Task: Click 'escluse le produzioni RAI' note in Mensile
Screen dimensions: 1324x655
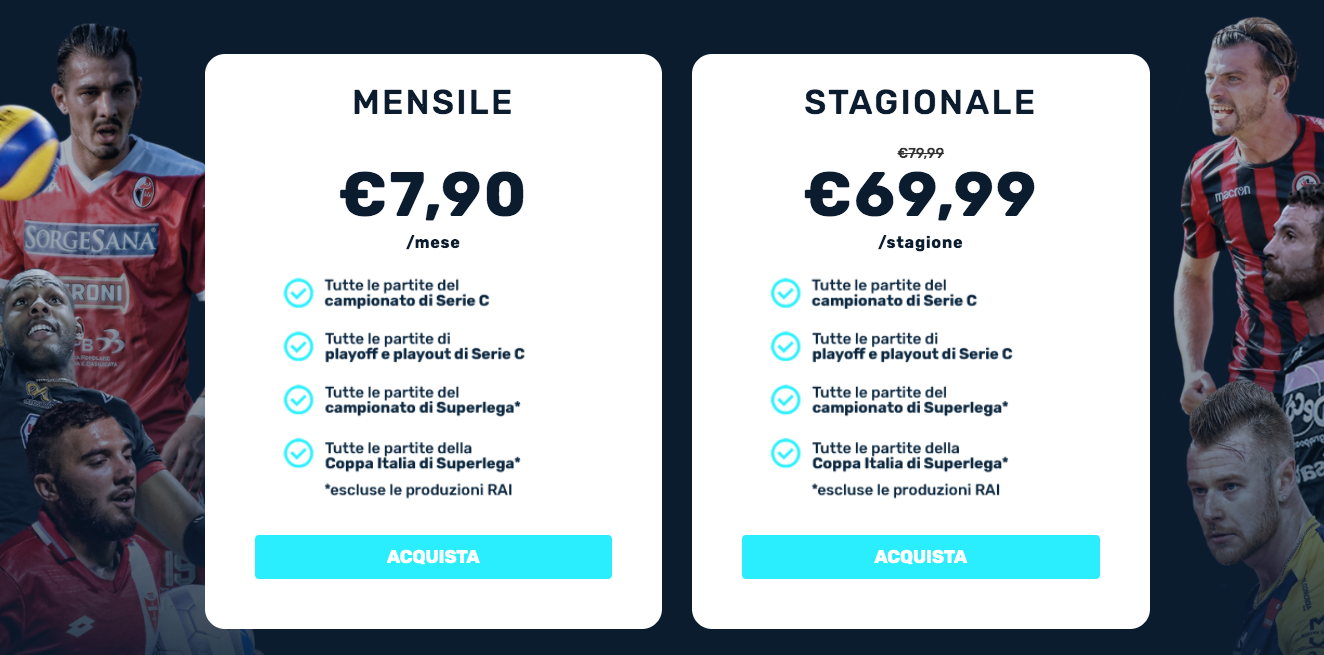Action: click(x=418, y=490)
